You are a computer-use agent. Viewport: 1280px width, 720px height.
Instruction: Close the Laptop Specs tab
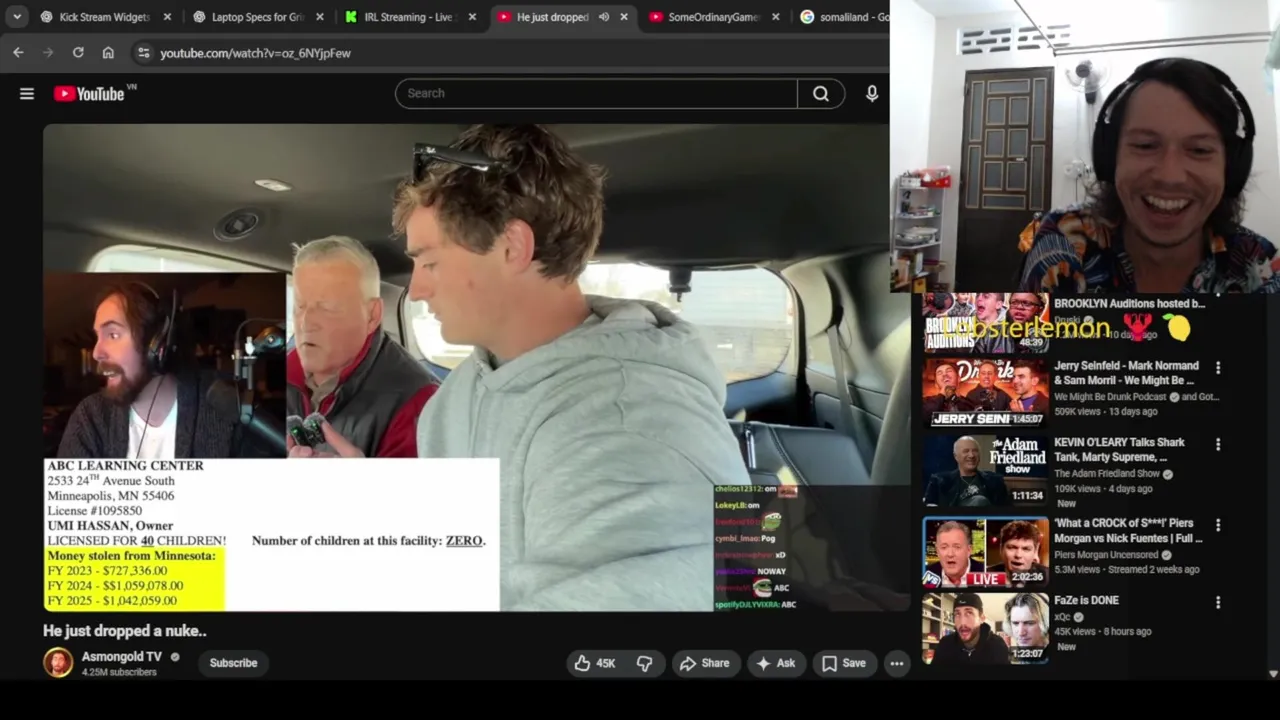click(x=320, y=17)
